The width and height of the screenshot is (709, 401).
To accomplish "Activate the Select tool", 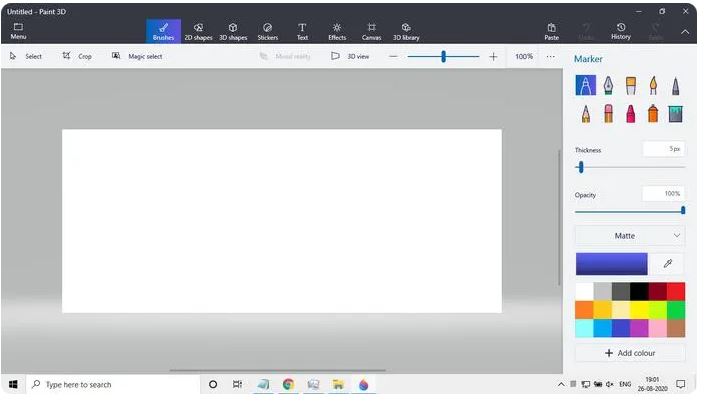I will 26,57.
